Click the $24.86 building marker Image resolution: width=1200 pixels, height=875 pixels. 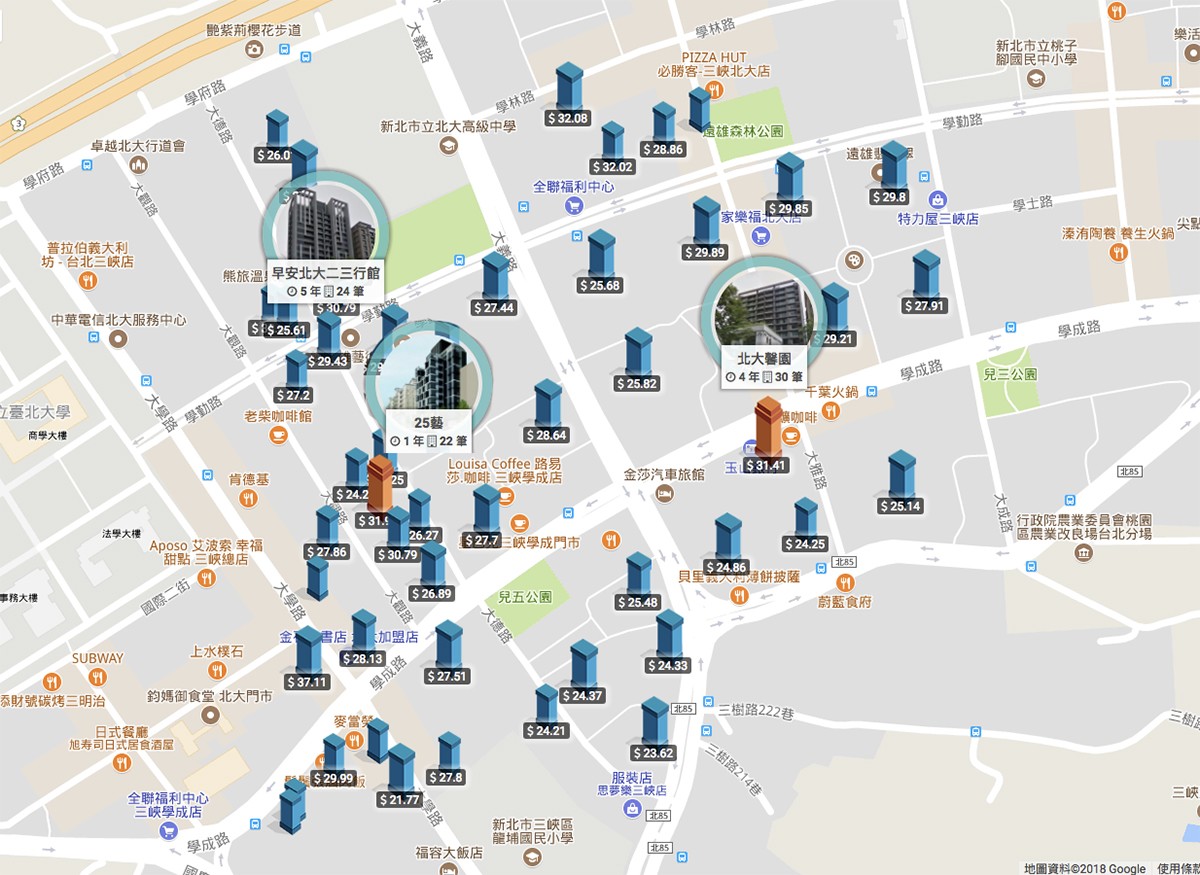pos(727,545)
